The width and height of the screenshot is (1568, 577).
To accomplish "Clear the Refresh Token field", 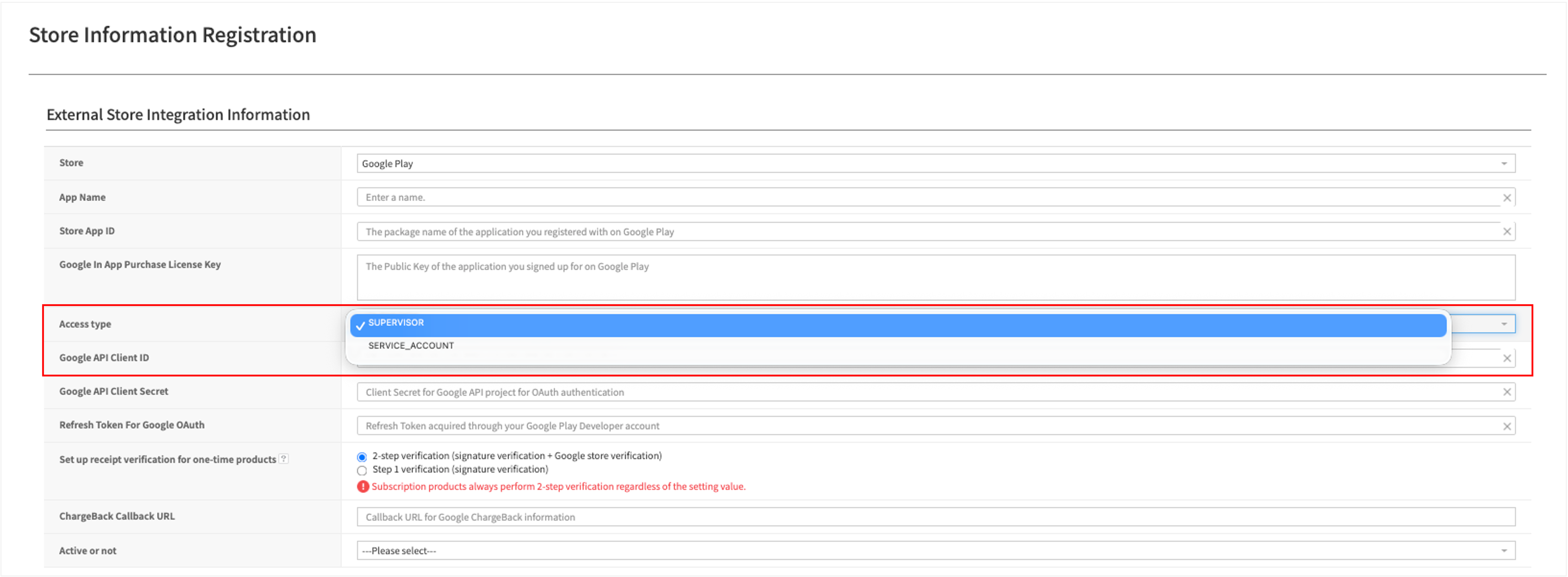I will [1506, 427].
